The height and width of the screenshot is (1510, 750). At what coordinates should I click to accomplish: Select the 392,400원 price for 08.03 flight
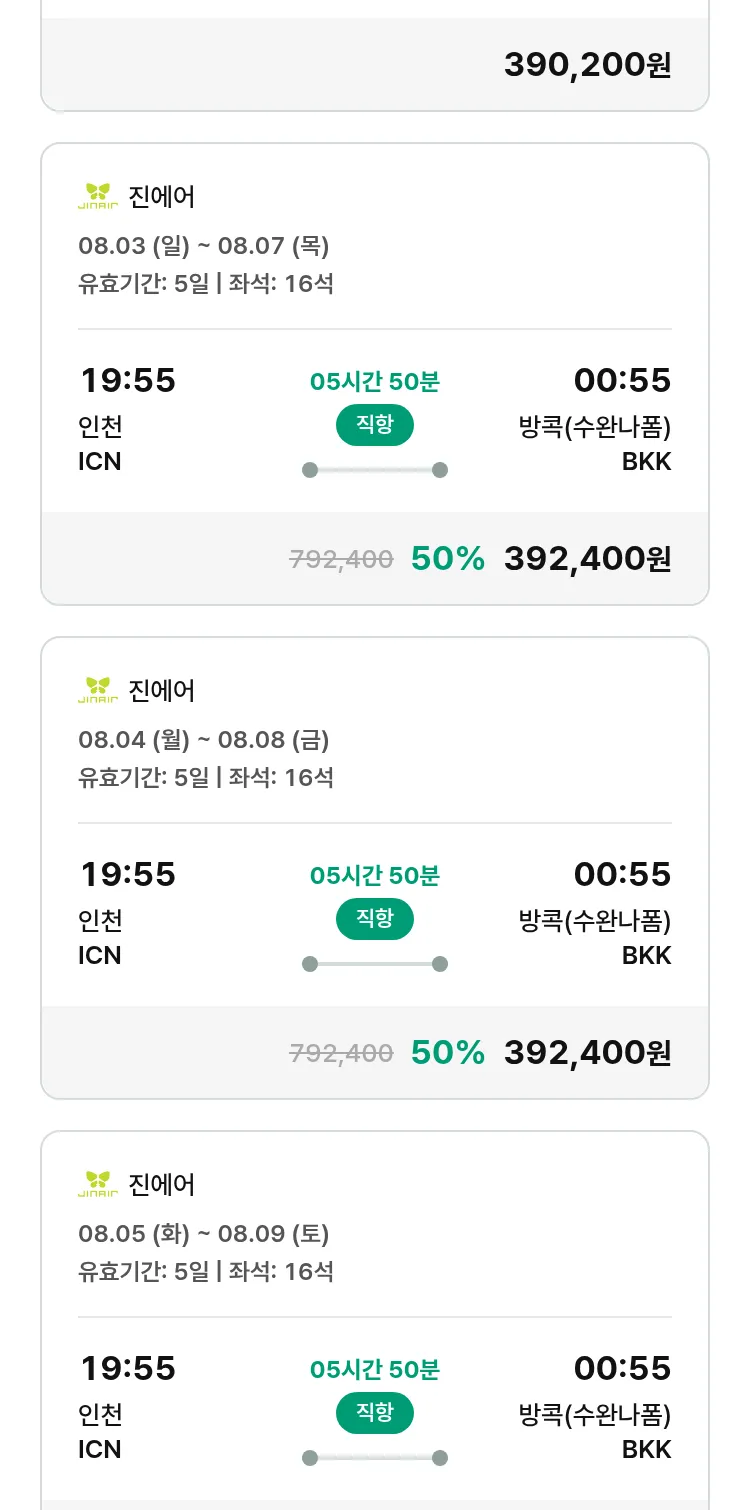click(x=587, y=559)
